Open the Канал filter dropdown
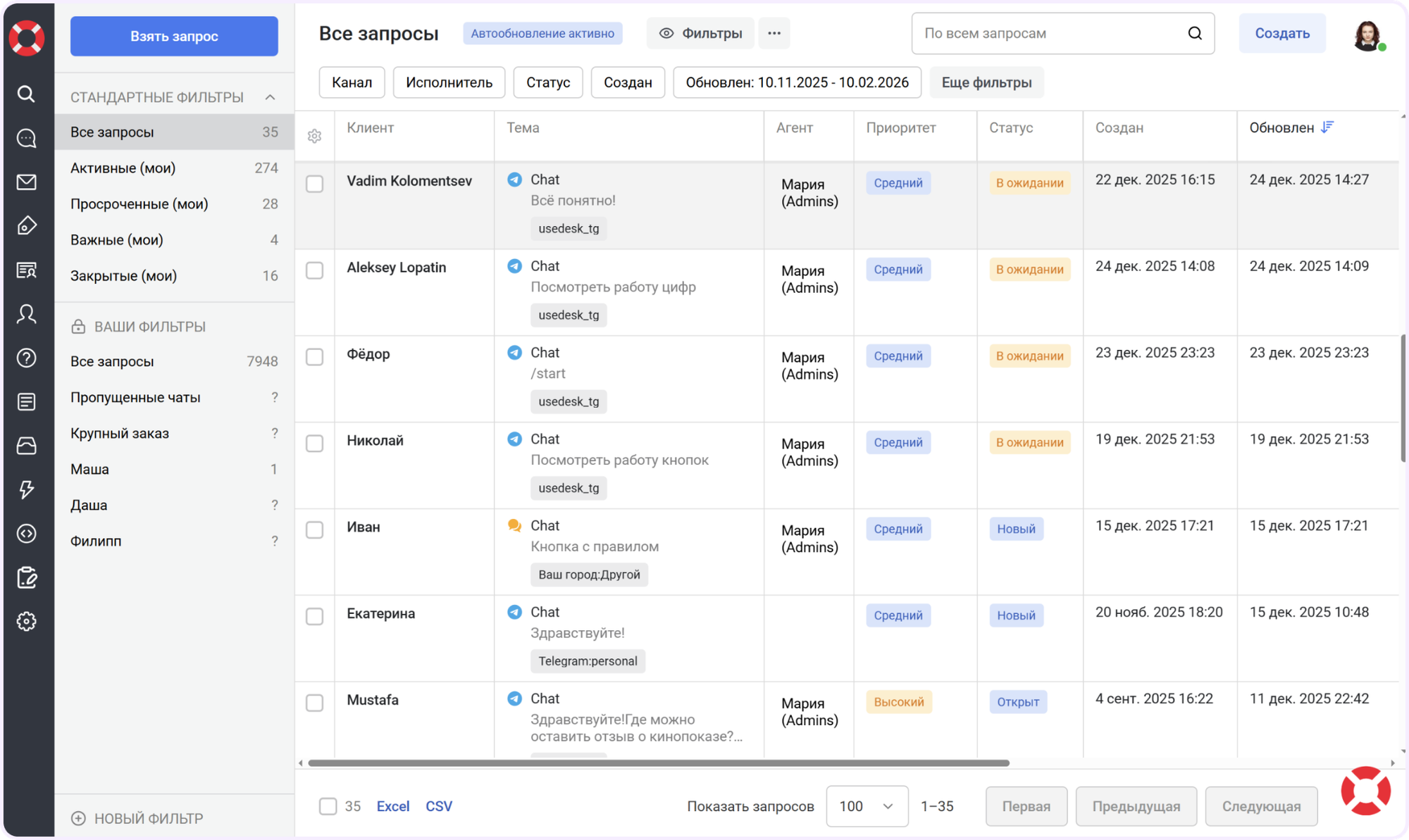This screenshot has height=840, width=1409. click(352, 82)
